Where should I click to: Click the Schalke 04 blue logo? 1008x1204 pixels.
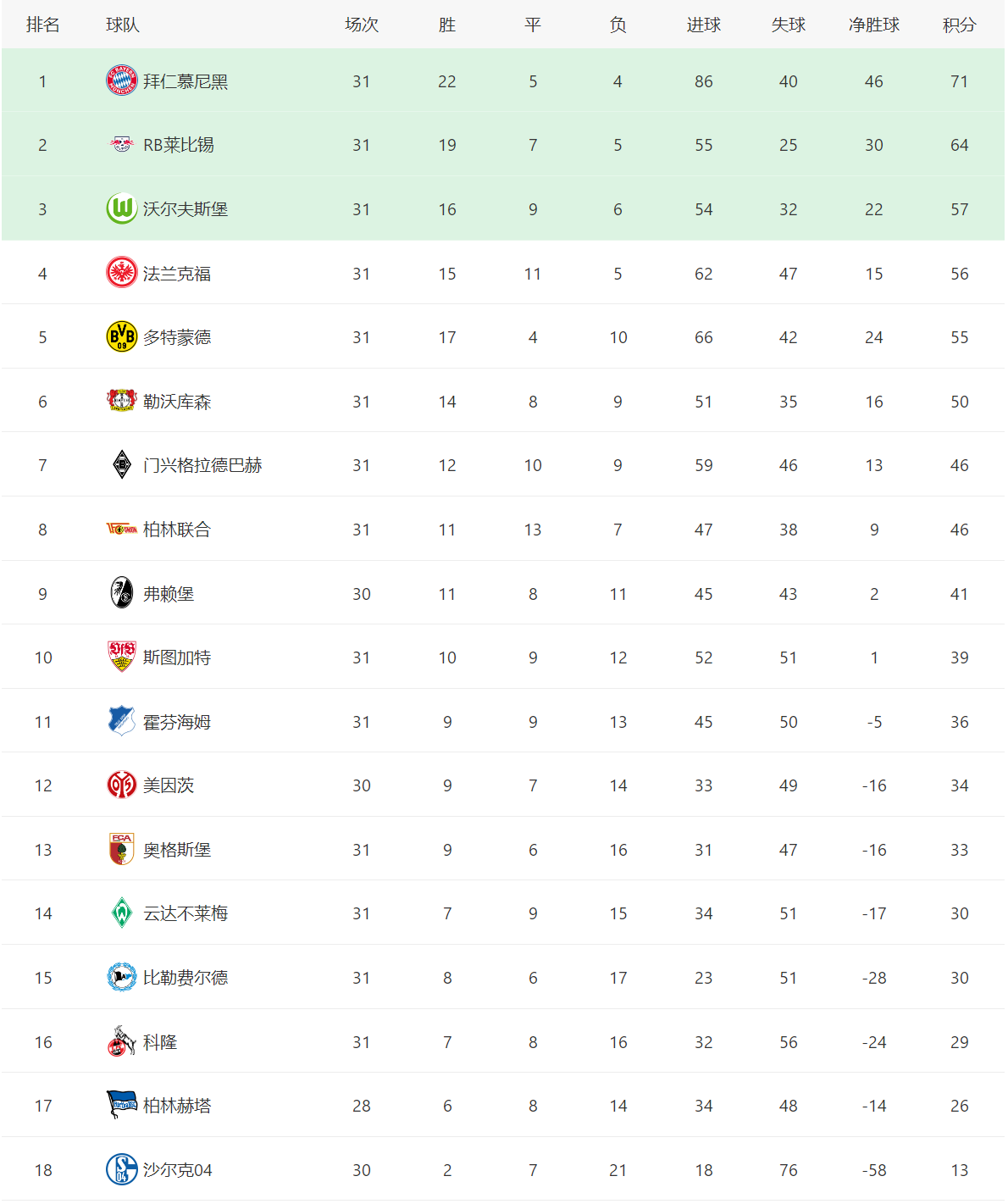click(x=121, y=1169)
